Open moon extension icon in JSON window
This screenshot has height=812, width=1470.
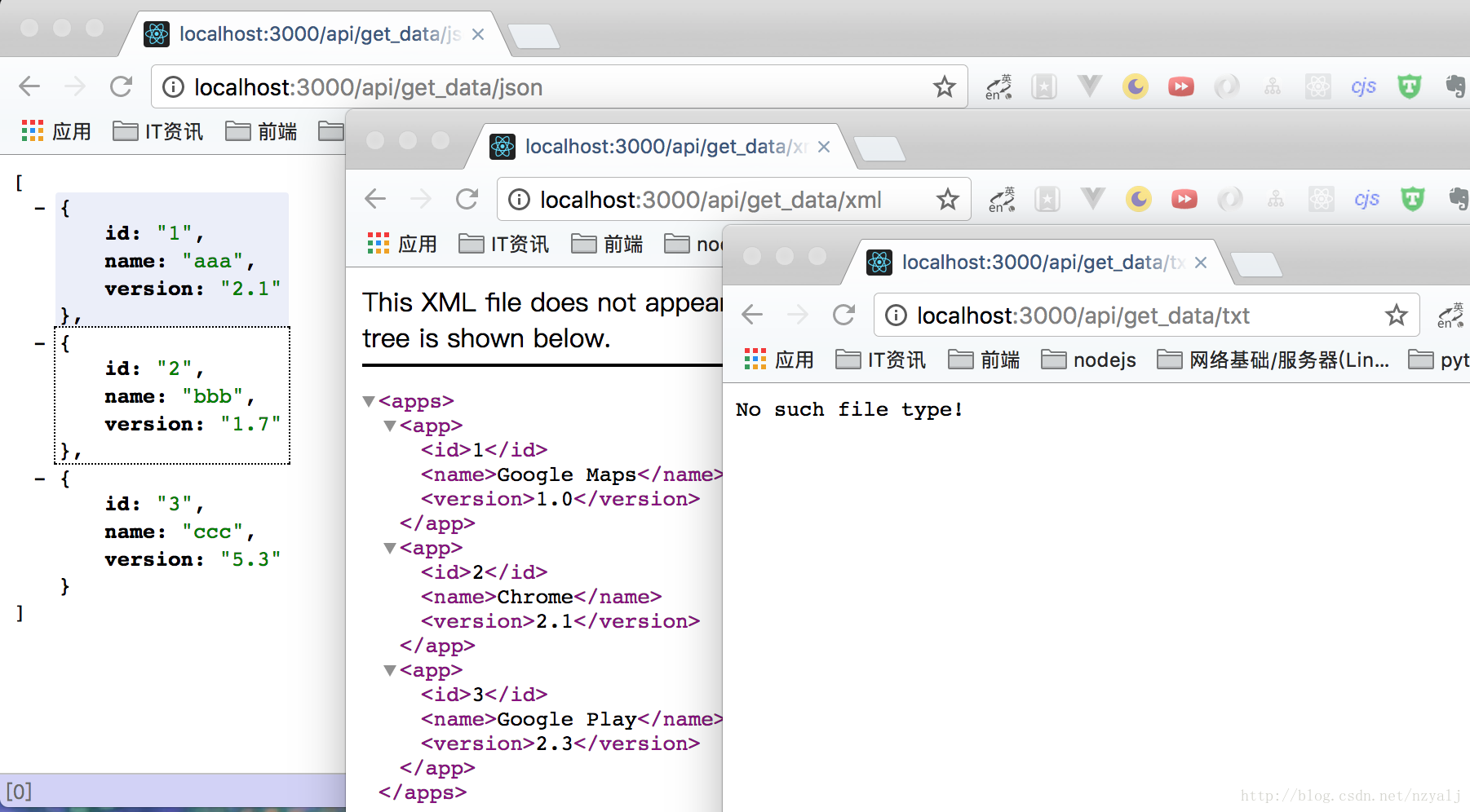tap(1135, 86)
